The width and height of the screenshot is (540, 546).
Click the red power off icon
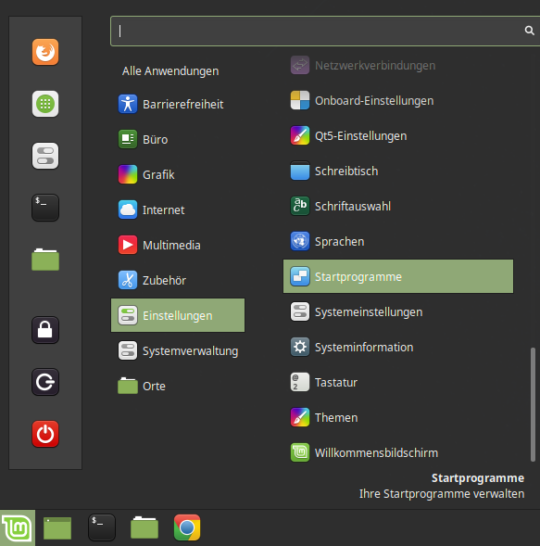45,434
